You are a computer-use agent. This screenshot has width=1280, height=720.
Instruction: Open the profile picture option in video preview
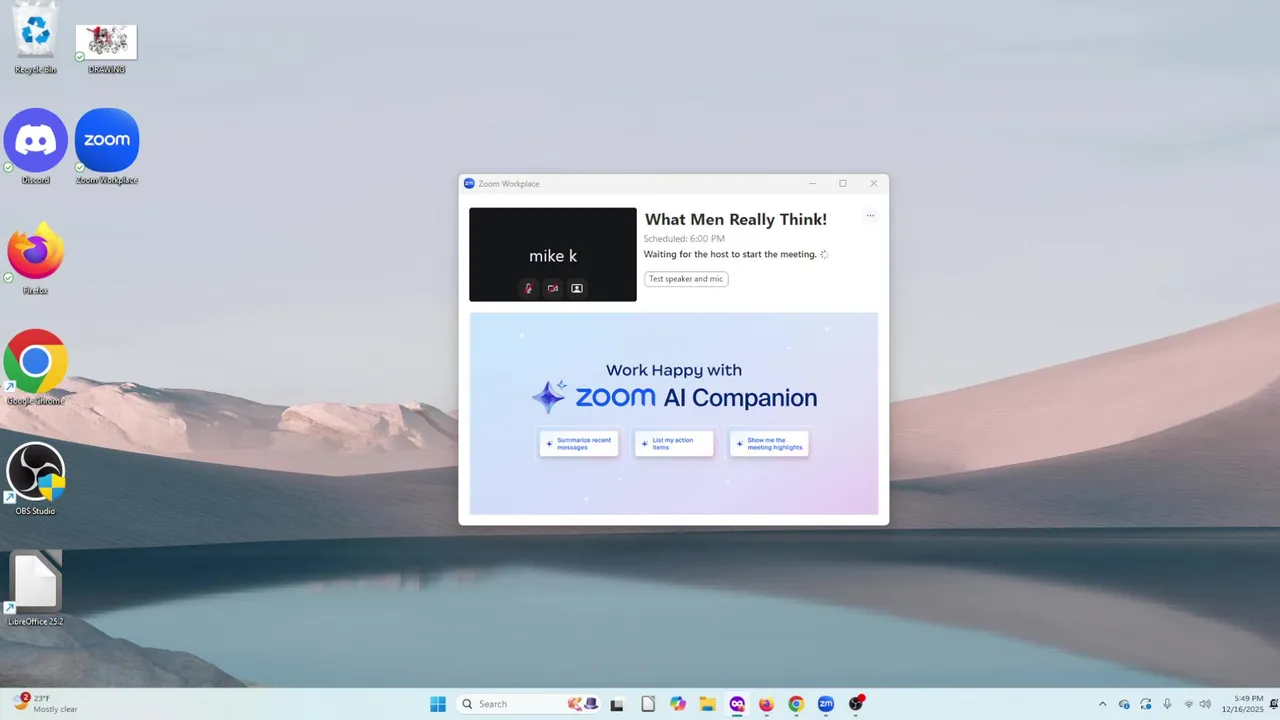(x=577, y=288)
